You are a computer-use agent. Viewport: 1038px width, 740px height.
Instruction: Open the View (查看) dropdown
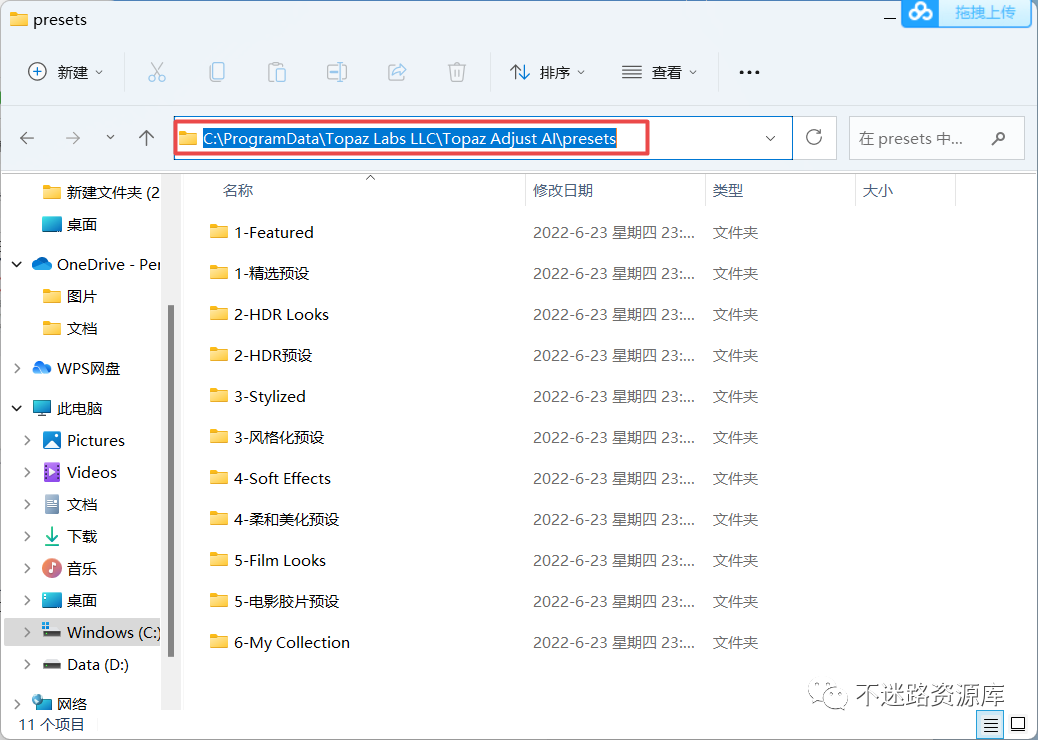click(x=659, y=72)
